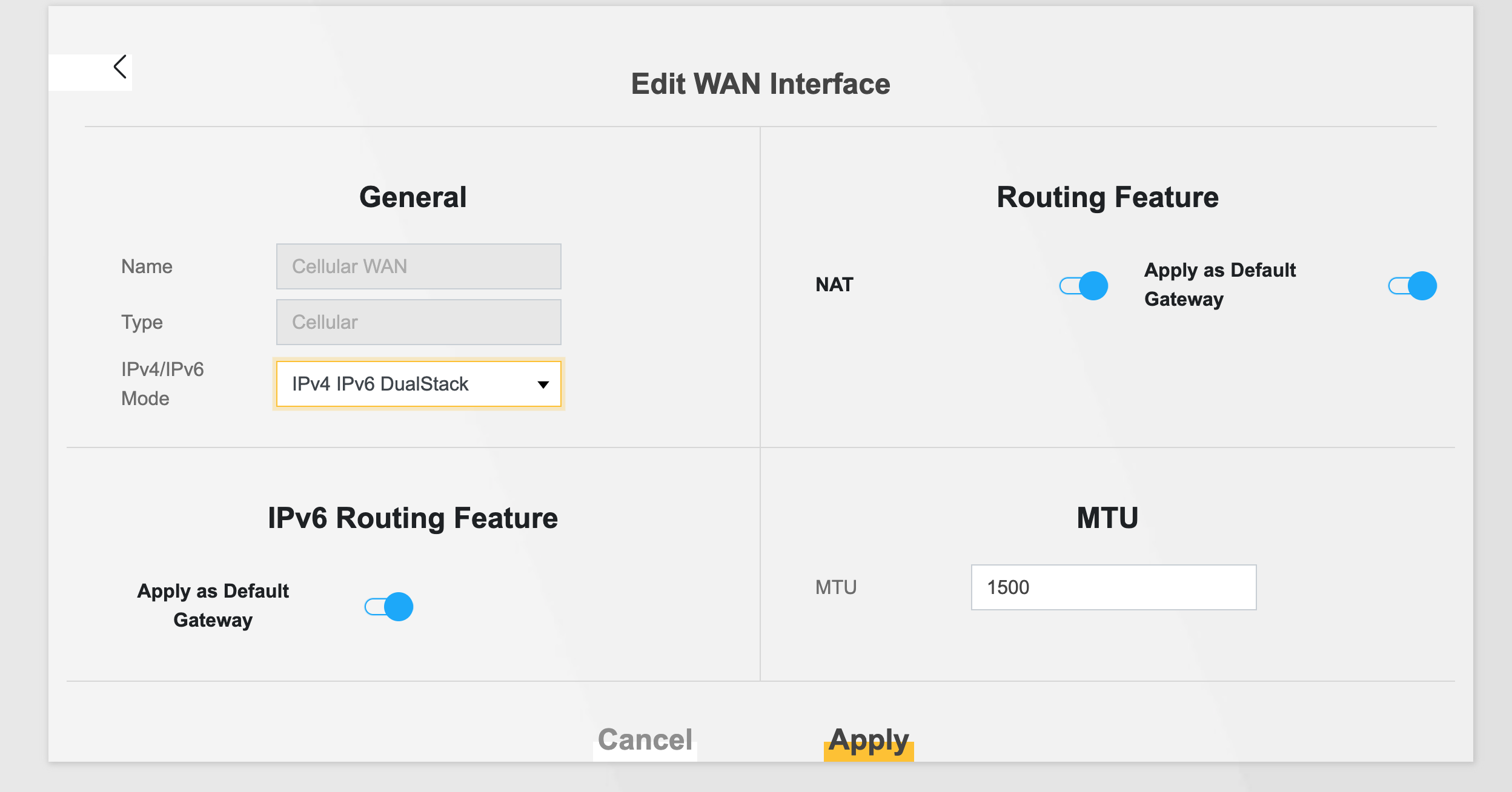The width and height of the screenshot is (1512, 792).
Task: Click the Name label in General
Action: pos(147,266)
